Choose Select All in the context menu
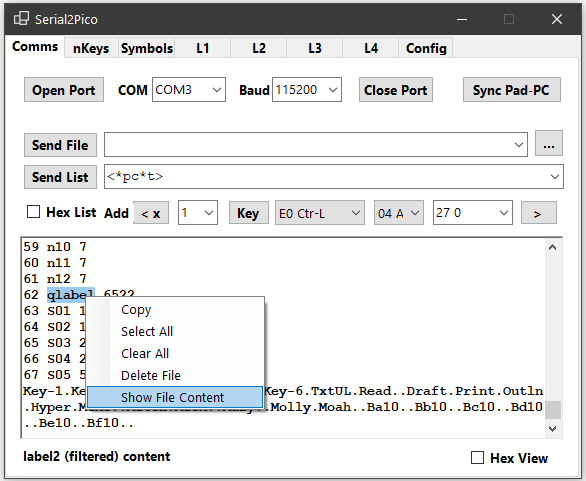 tap(175, 332)
